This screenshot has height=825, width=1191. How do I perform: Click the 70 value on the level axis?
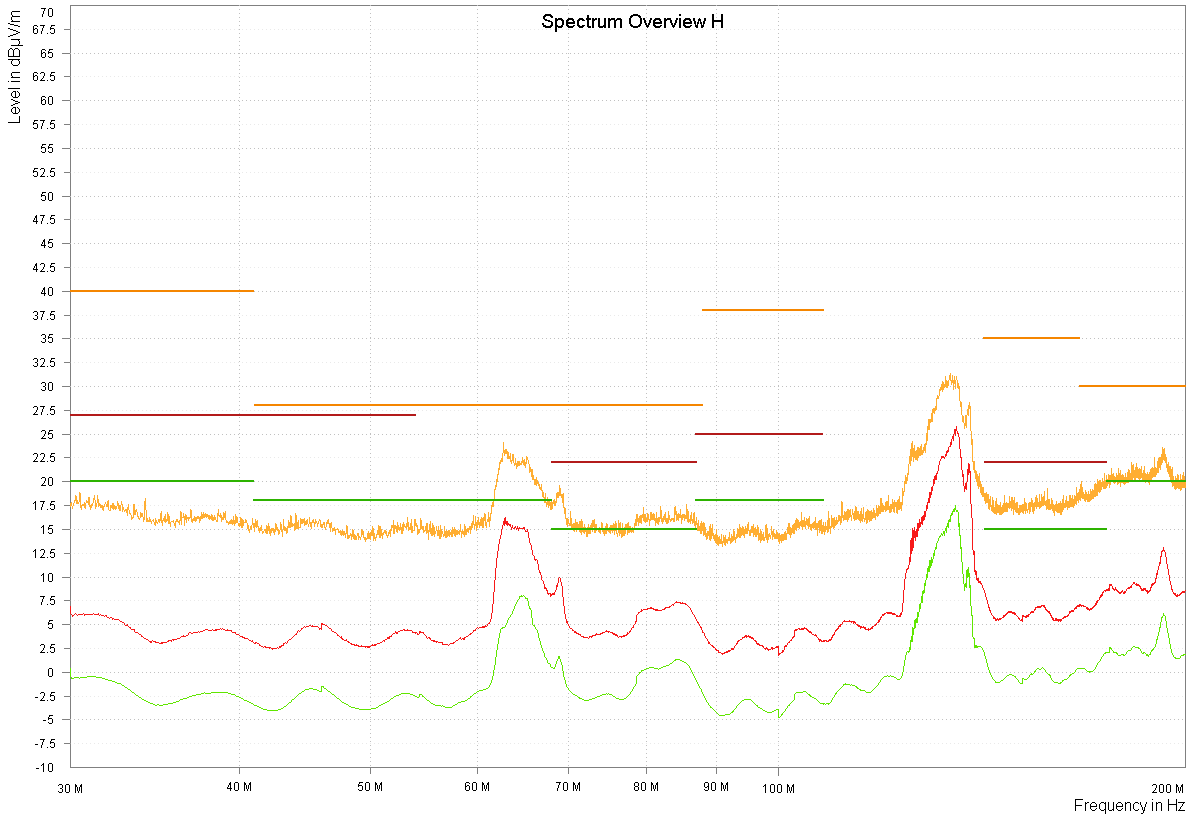click(47, 12)
